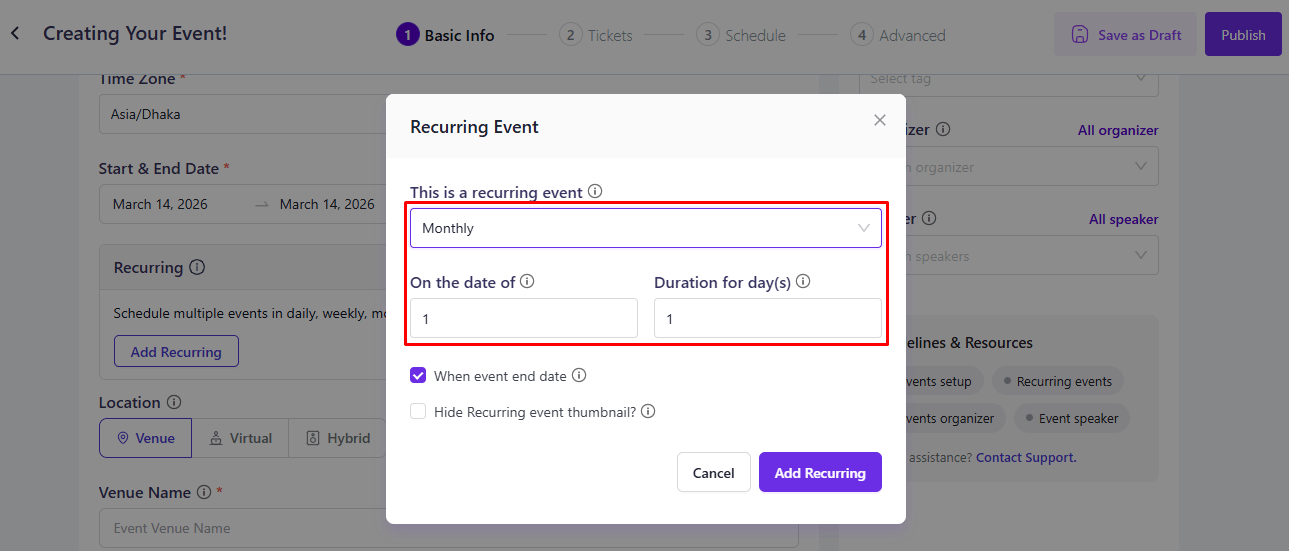The image size is (1289, 551).
Task: Go to the Tickets step
Action: click(x=597, y=35)
